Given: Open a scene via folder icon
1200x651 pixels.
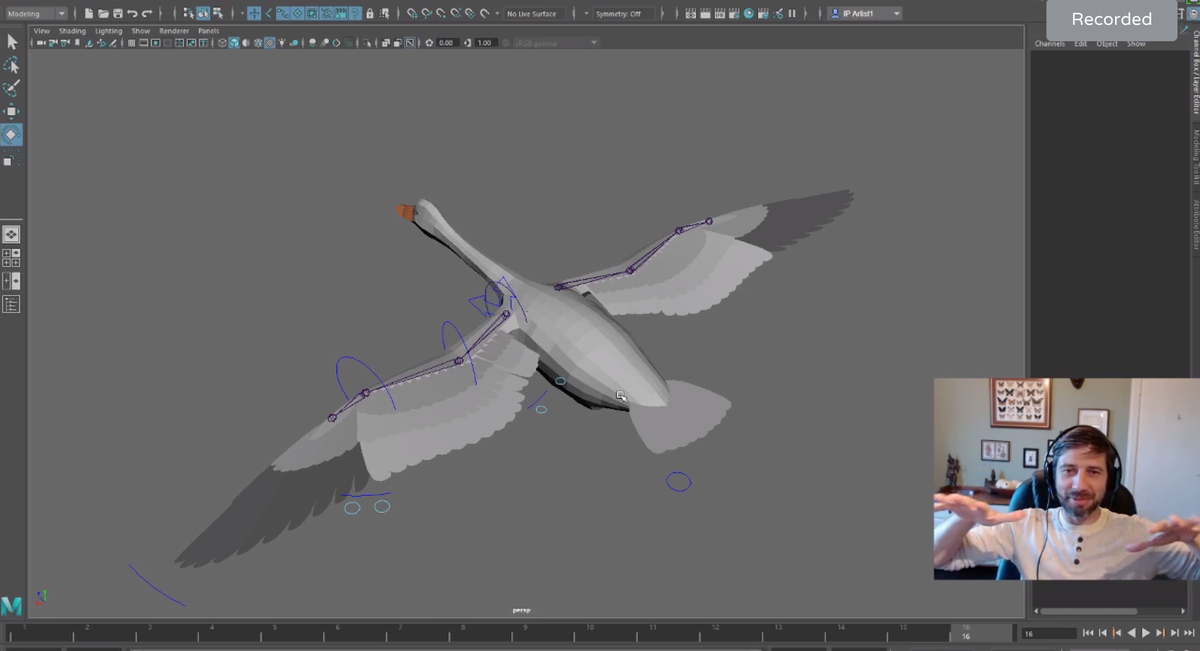Looking at the screenshot, I should tap(103, 13).
